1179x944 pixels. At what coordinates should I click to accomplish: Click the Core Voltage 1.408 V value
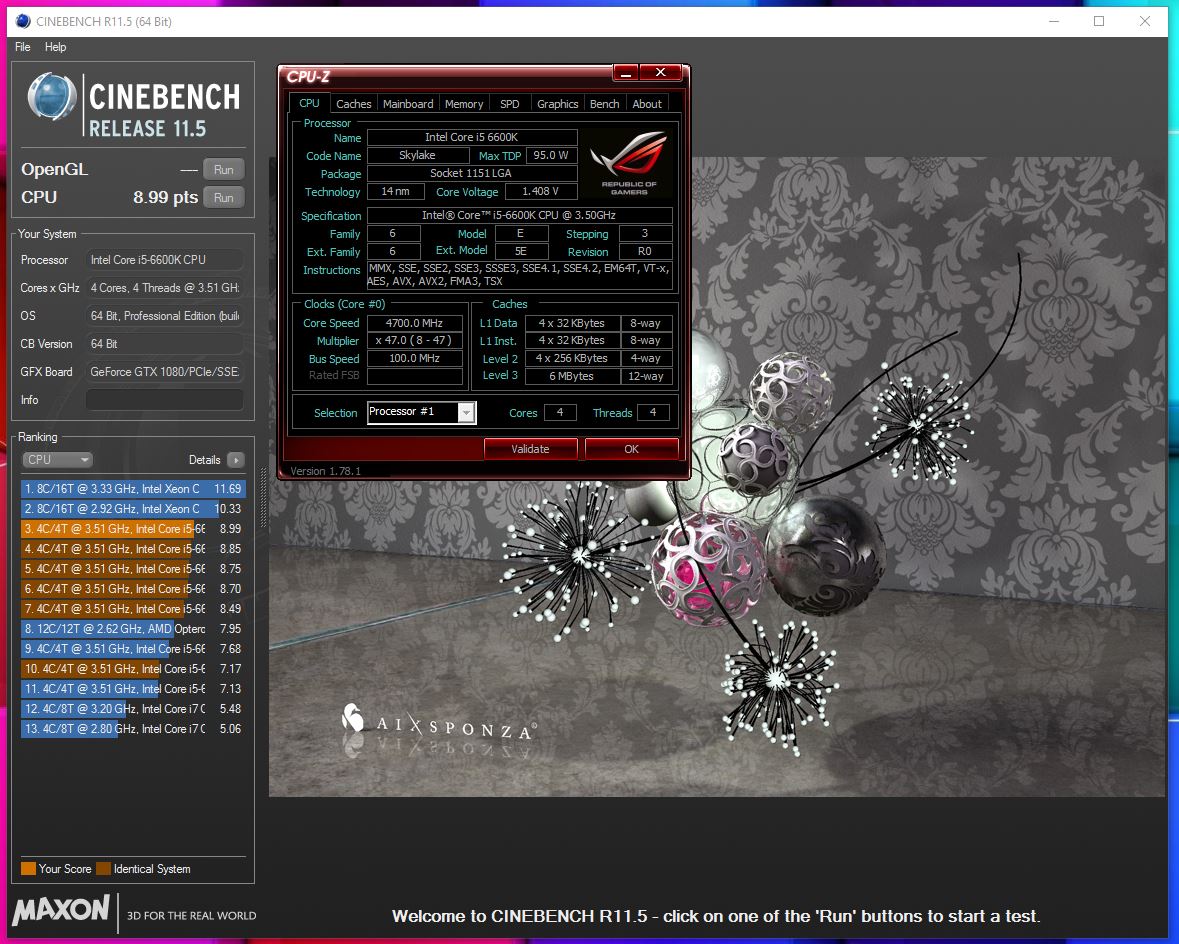point(540,191)
